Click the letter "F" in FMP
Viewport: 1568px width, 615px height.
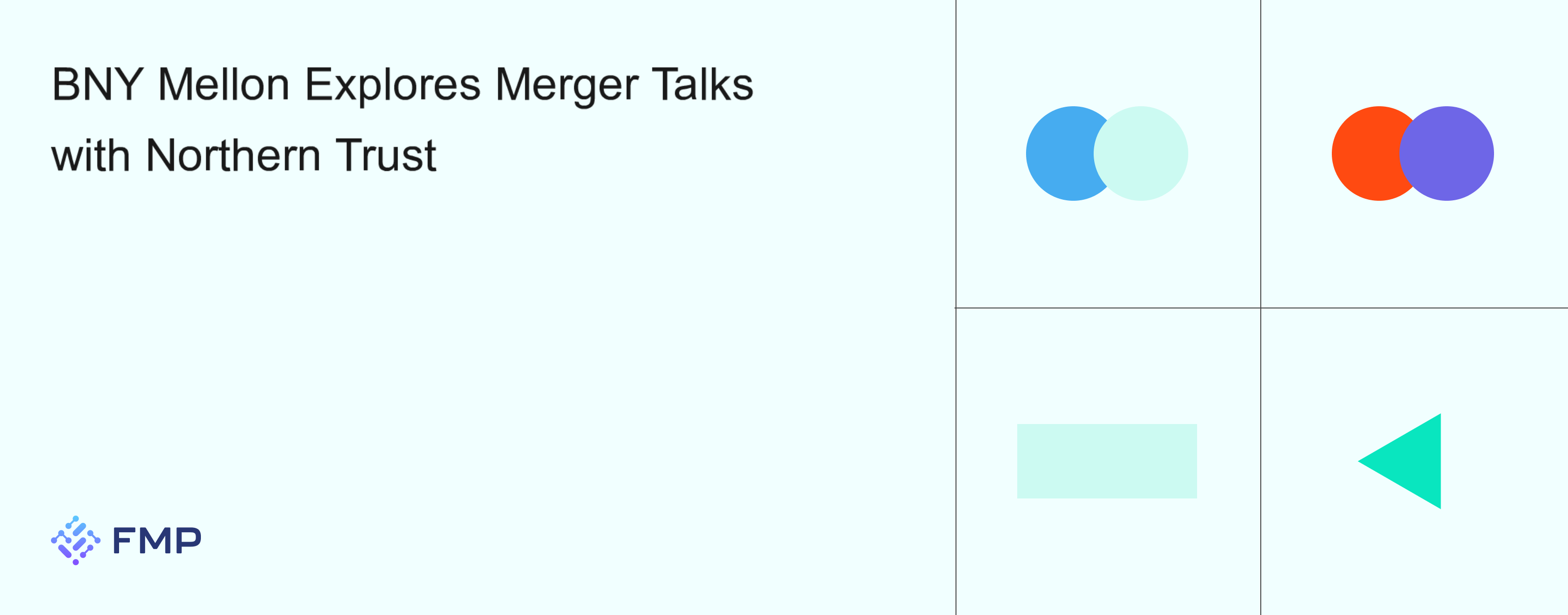click(x=123, y=540)
